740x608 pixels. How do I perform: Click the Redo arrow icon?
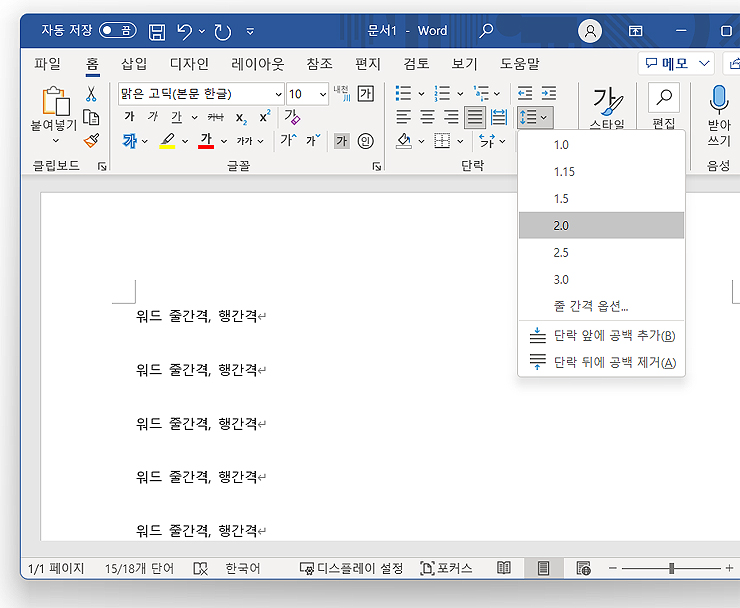[x=222, y=32]
